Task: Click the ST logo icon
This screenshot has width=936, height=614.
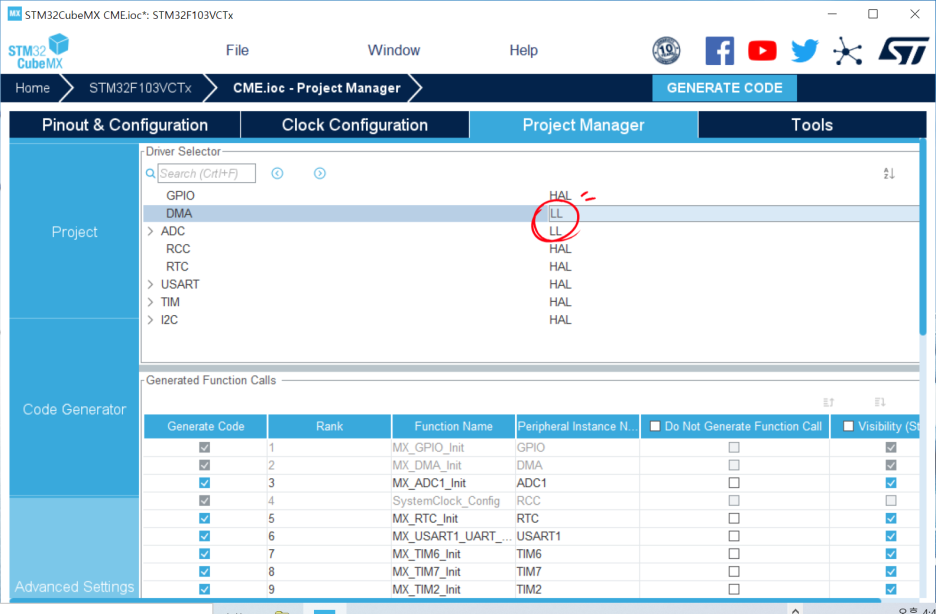Action: pos(903,51)
